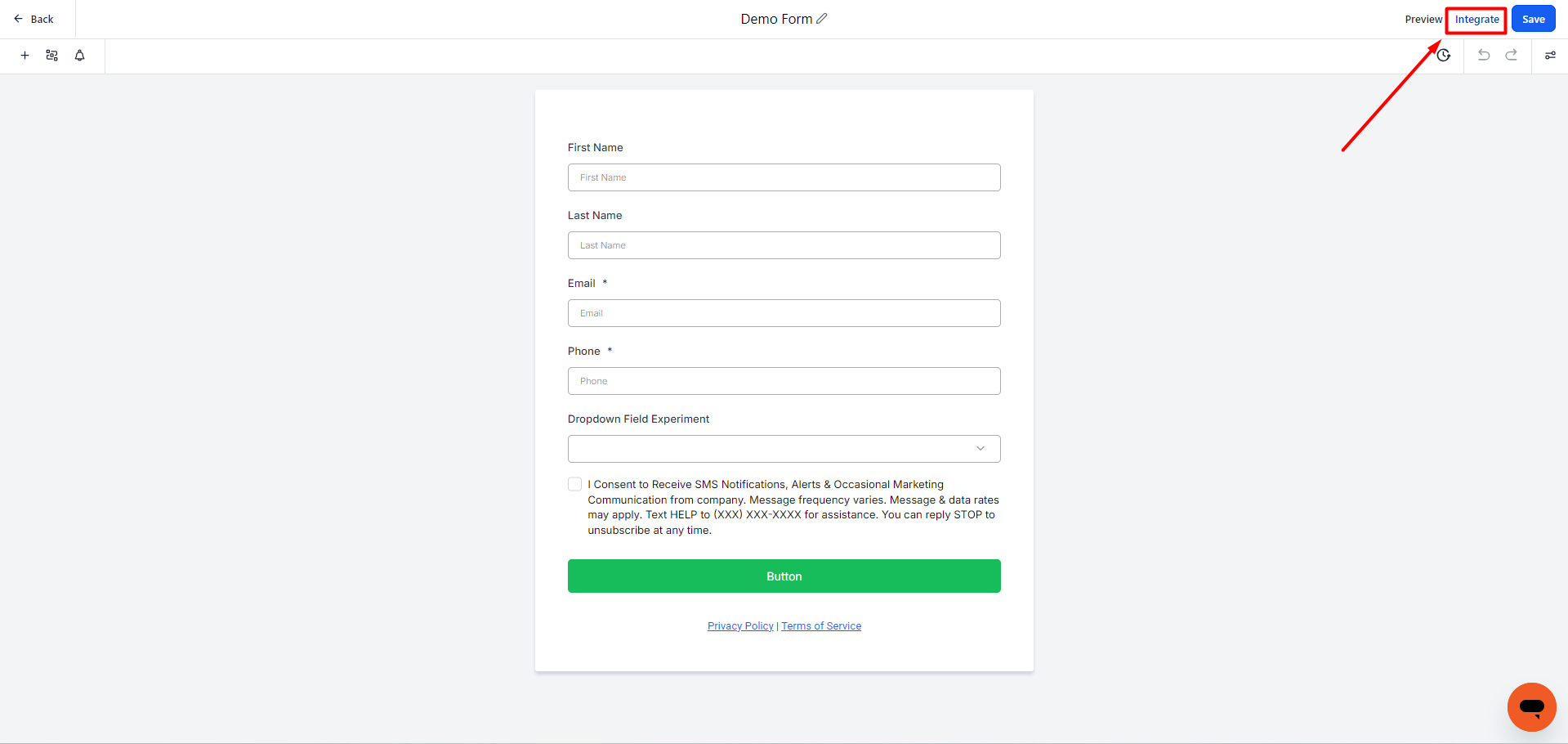Open the Privacy Policy link
Viewport: 1568px width, 744px height.
click(x=740, y=626)
